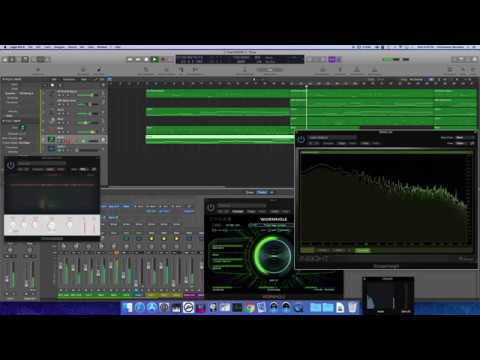Open the List Editors button in control bar
Image resolution: width=480 pixels, height=360 pixels.
pos(456,59)
